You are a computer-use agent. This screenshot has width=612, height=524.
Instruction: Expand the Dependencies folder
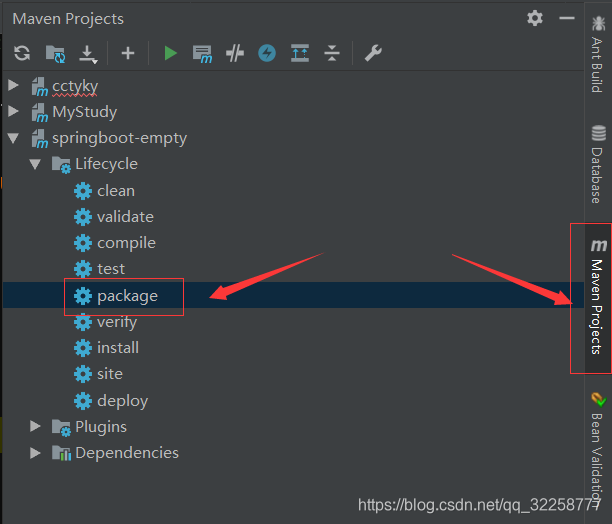pyautogui.click(x=35, y=453)
